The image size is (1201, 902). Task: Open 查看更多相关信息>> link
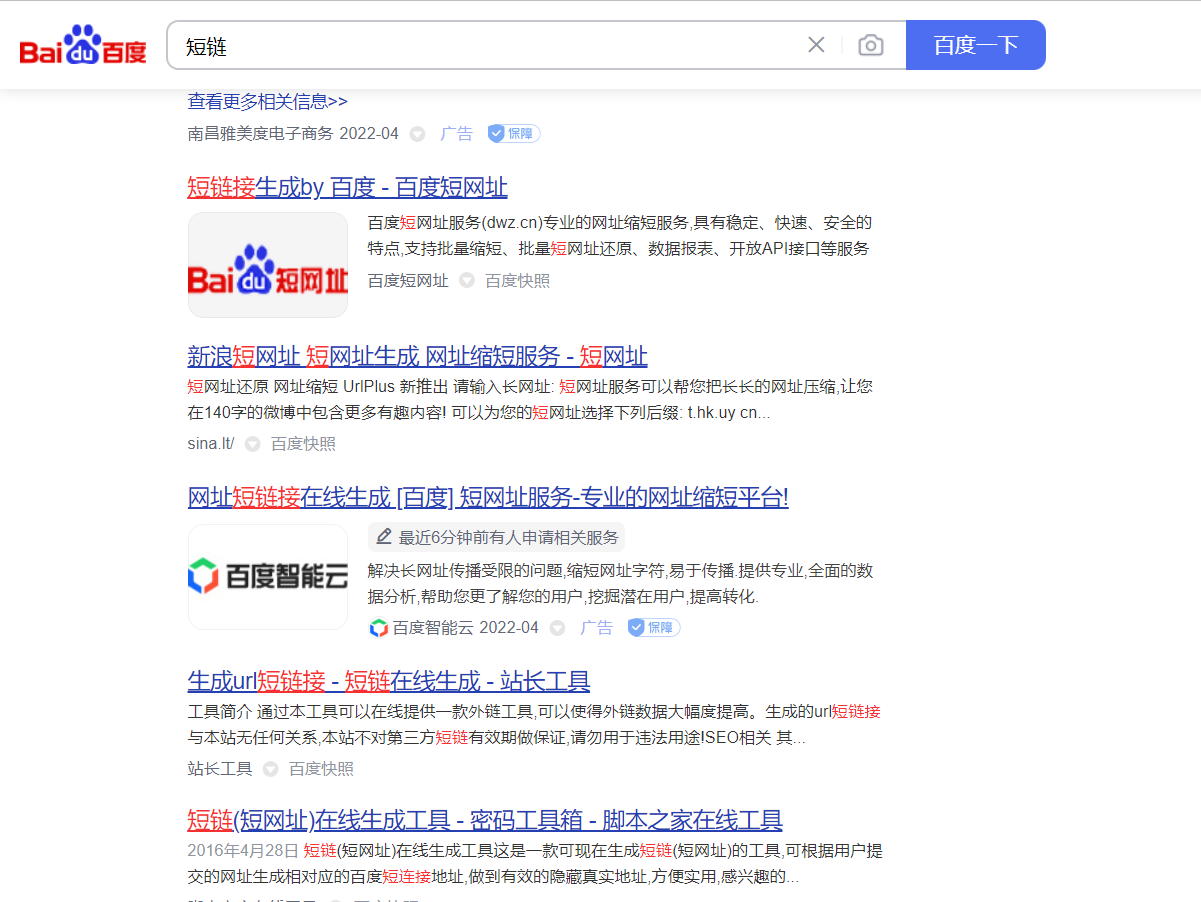(x=268, y=101)
